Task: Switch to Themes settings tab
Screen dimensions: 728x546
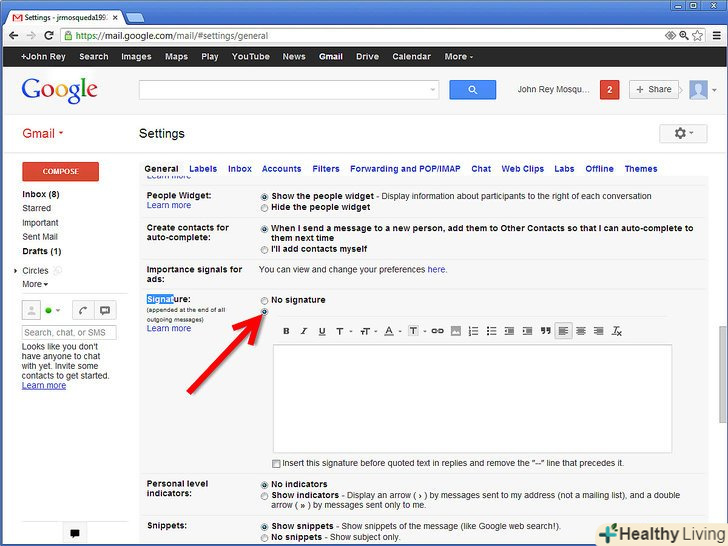Action: tap(641, 169)
